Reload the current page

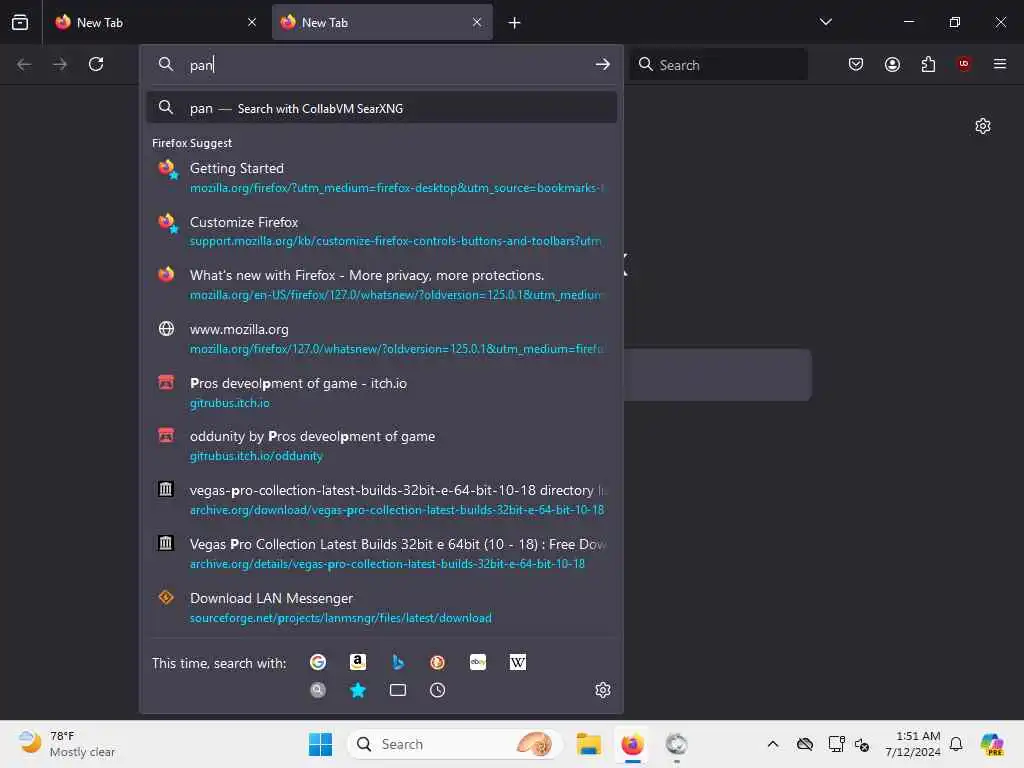tap(96, 64)
